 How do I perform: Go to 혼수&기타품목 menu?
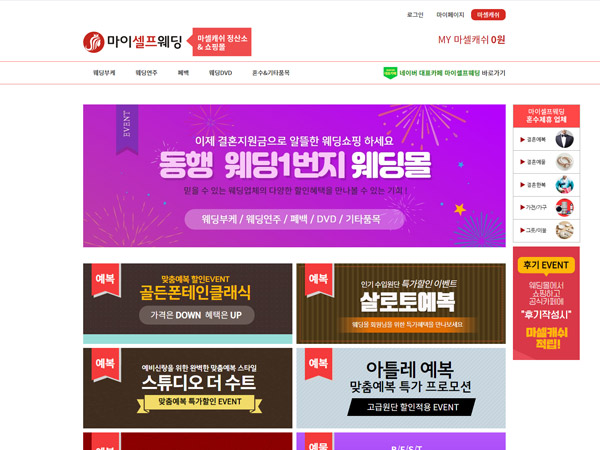[271, 73]
